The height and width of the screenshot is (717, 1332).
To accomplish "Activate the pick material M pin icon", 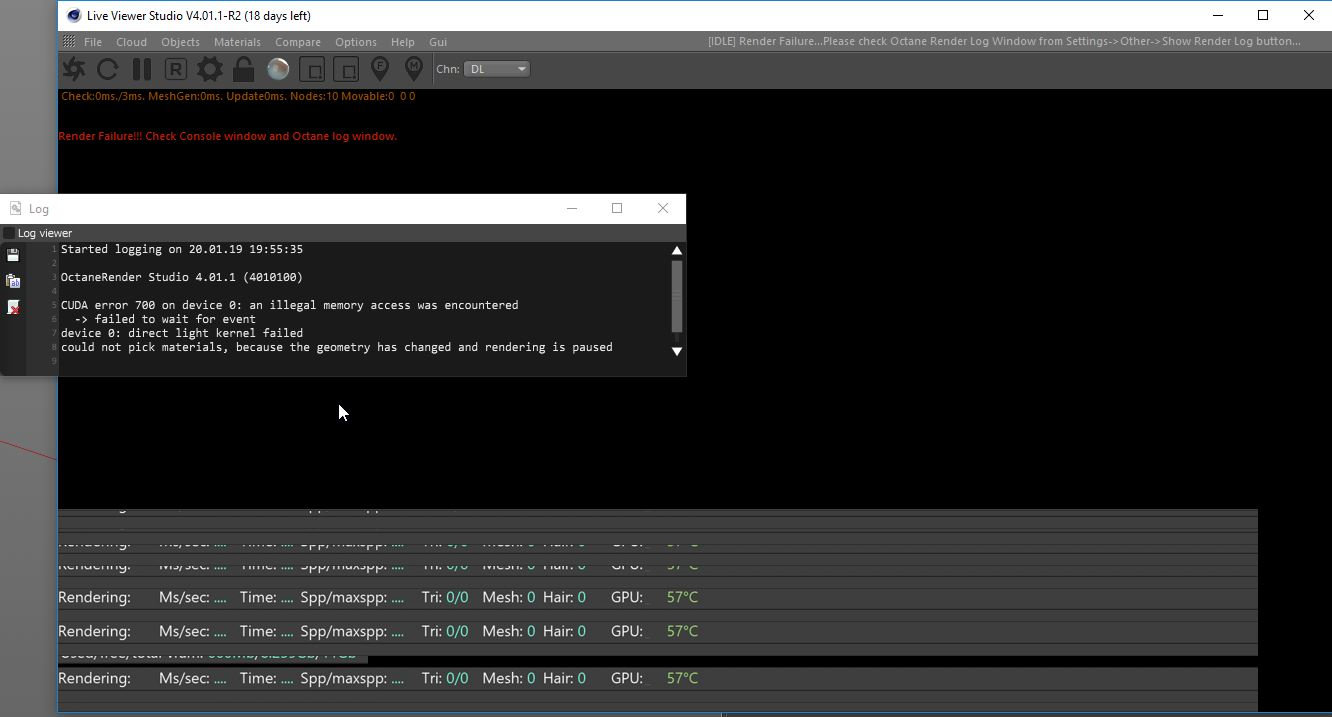I will [414, 69].
